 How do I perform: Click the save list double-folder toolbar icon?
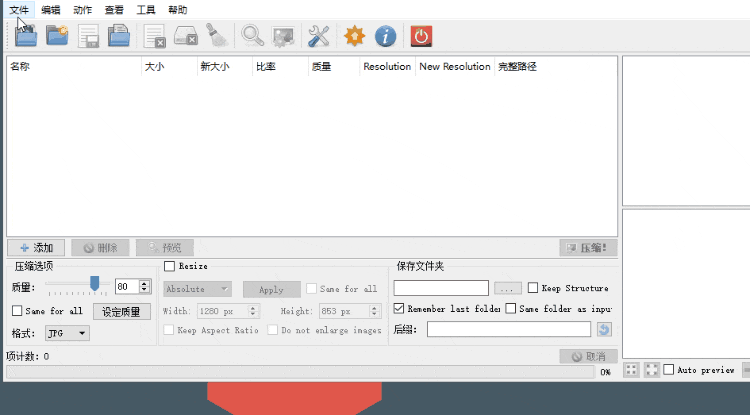tap(119, 36)
